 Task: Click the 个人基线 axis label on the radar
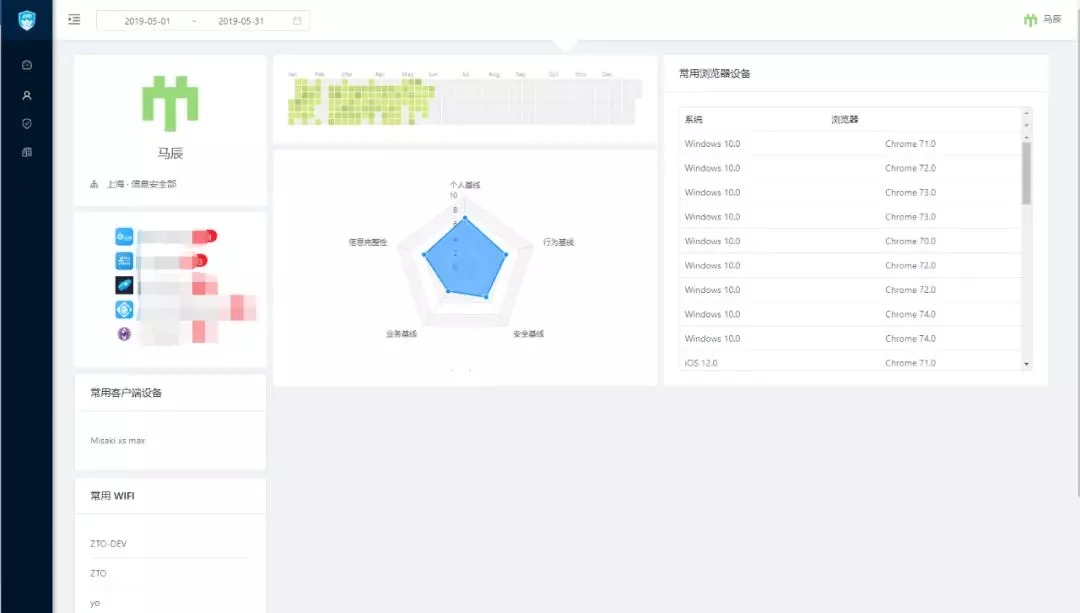click(x=466, y=185)
